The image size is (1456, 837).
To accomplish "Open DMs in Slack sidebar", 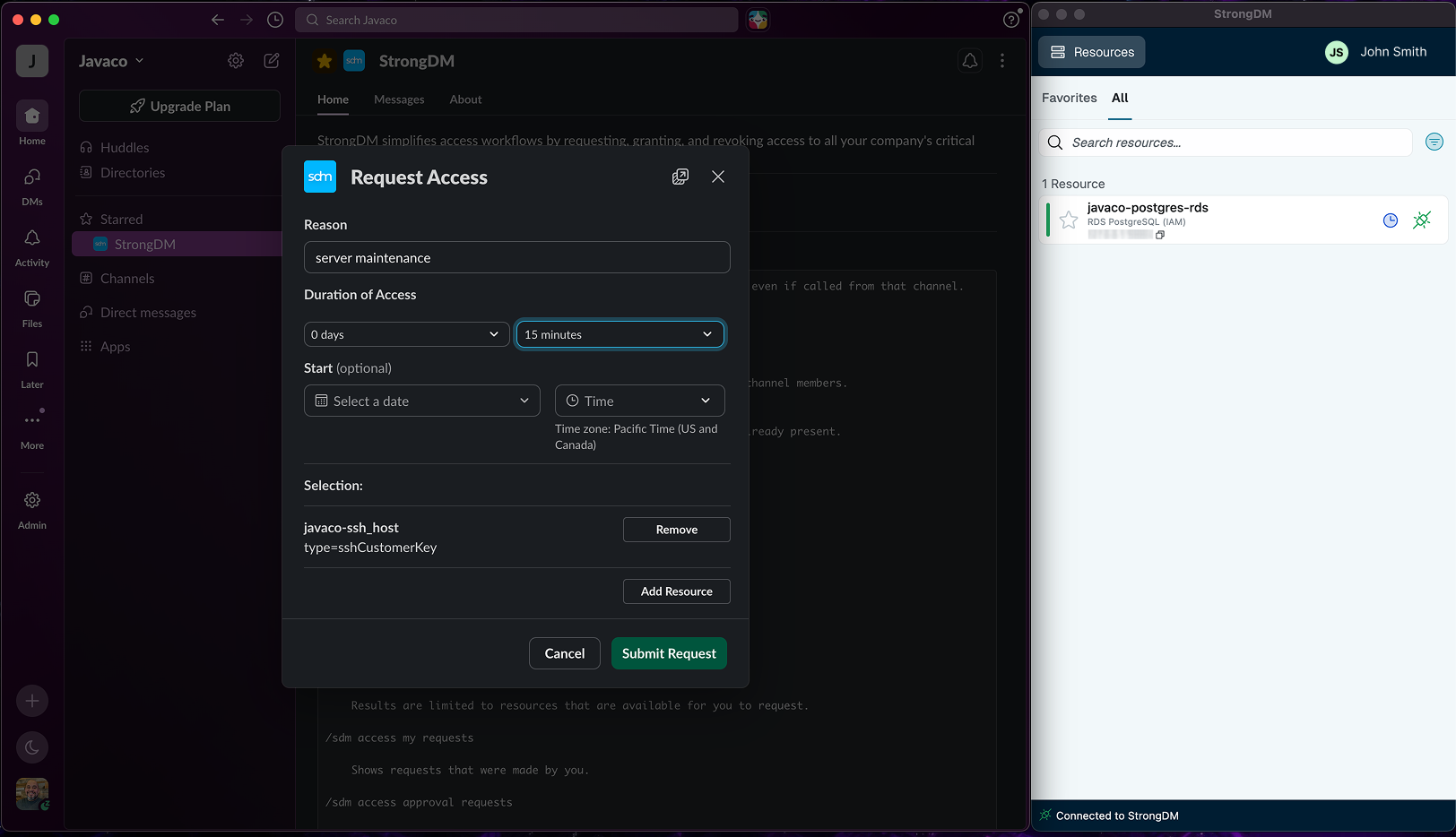I will [32, 186].
